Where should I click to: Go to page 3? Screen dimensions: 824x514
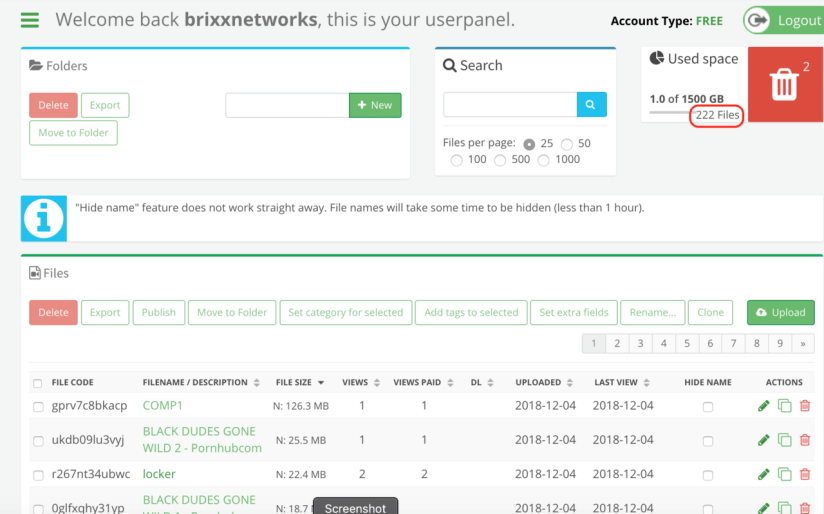640,343
